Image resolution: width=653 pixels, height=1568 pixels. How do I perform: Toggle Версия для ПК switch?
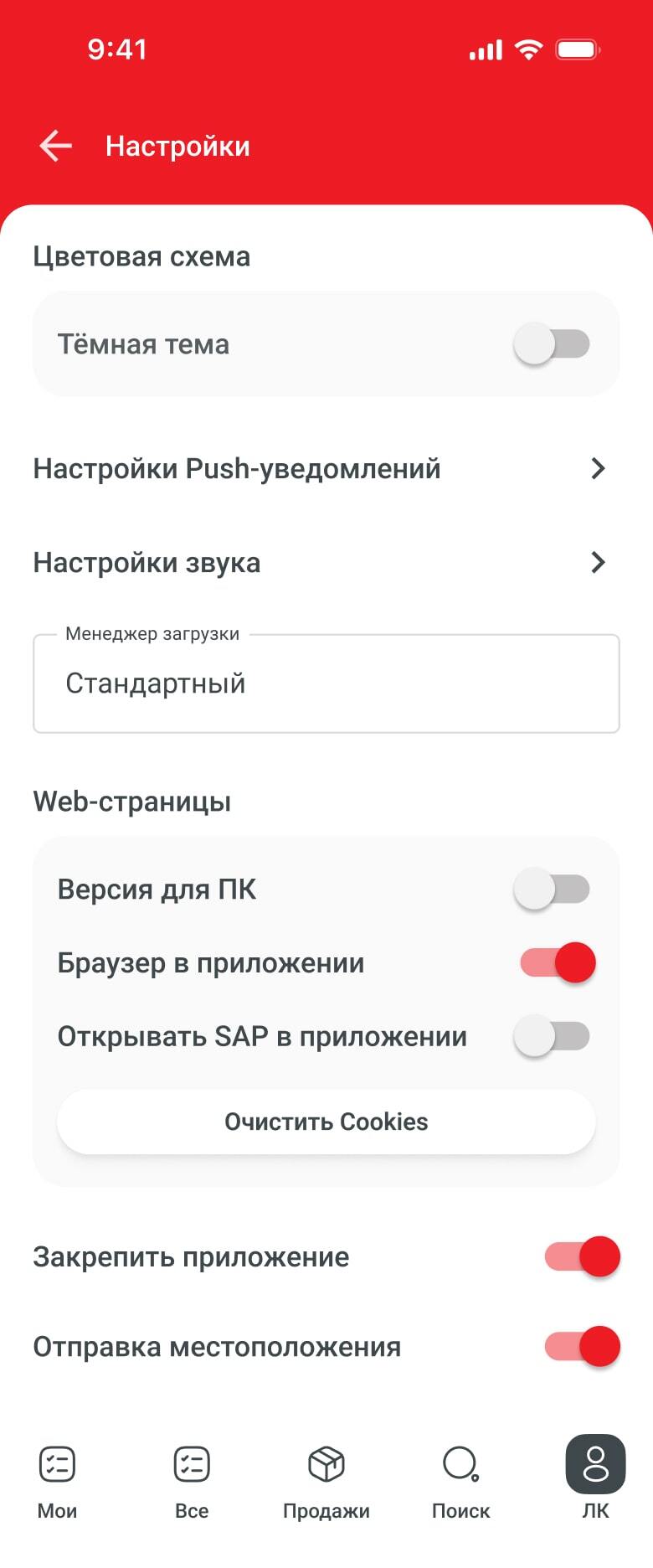point(552,889)
